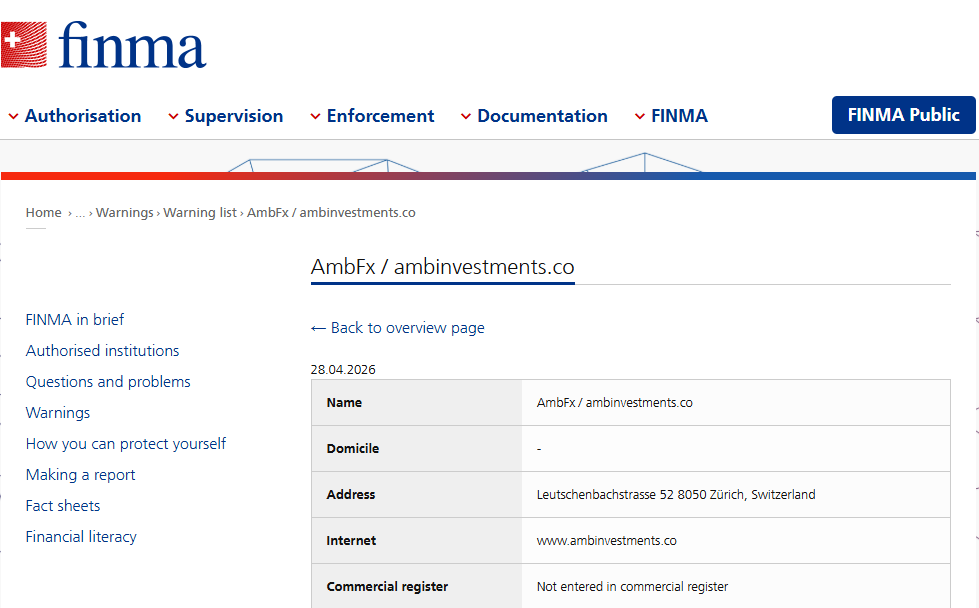Expand the breadcrumb ellipsis
979x608 pixels.
[80, 213]
